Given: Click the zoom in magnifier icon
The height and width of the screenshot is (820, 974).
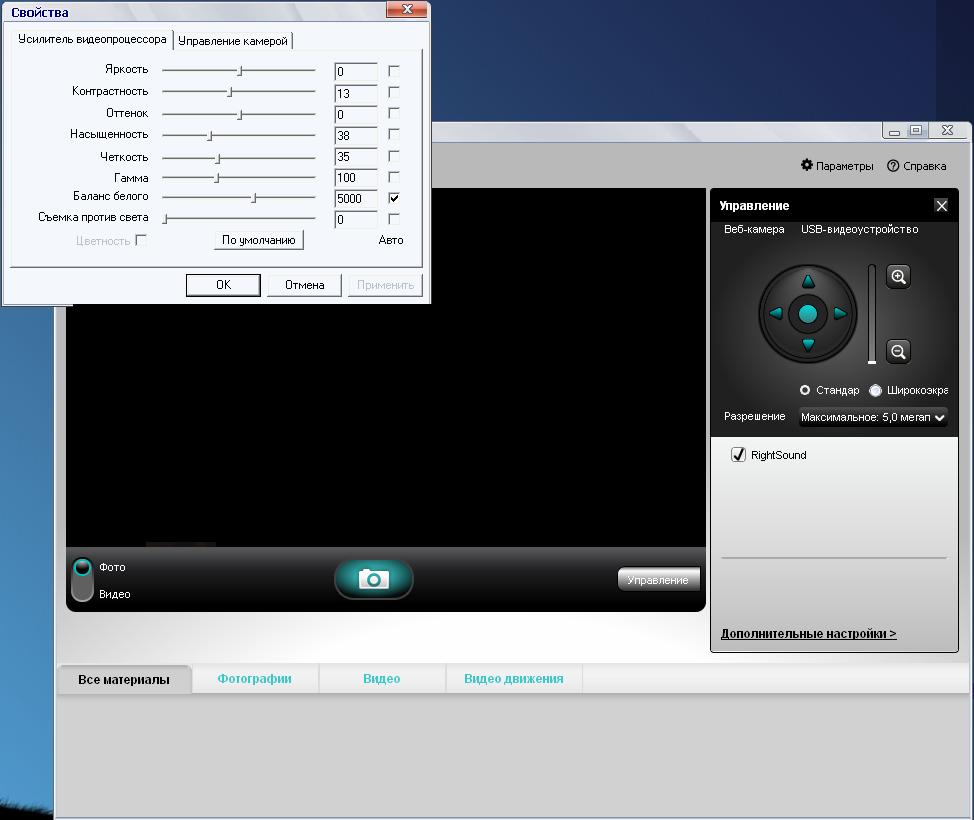Looking at the screenshot, I should 898,277.
